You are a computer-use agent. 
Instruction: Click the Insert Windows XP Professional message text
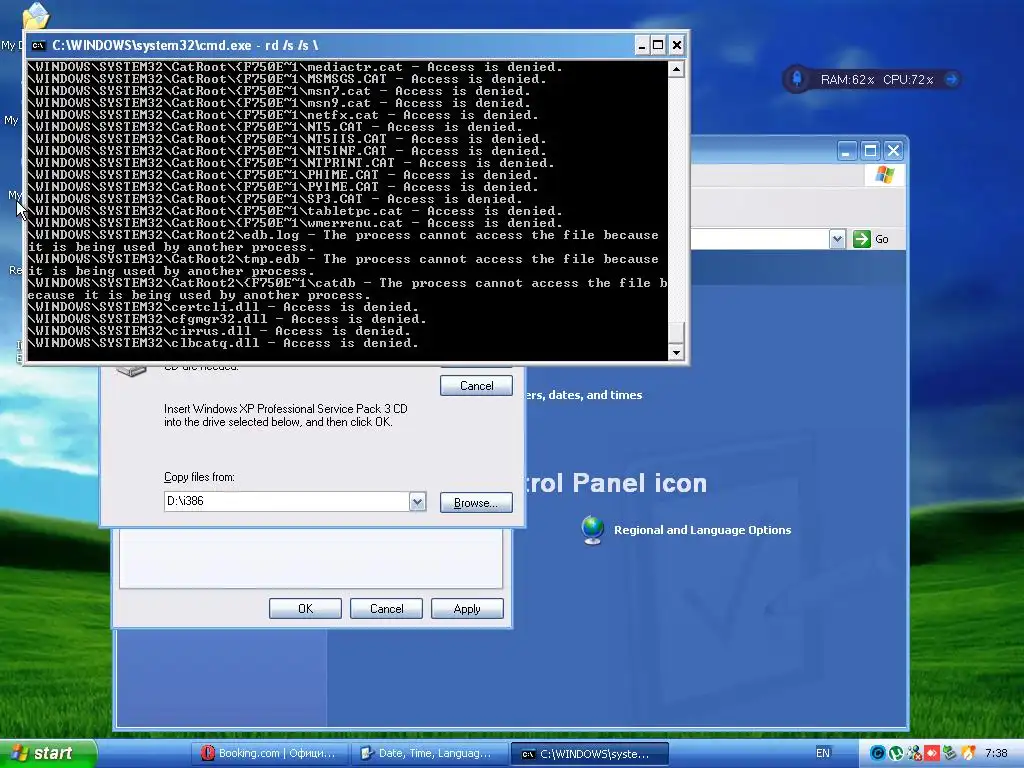pyautogui.click(x=285, y=415)
